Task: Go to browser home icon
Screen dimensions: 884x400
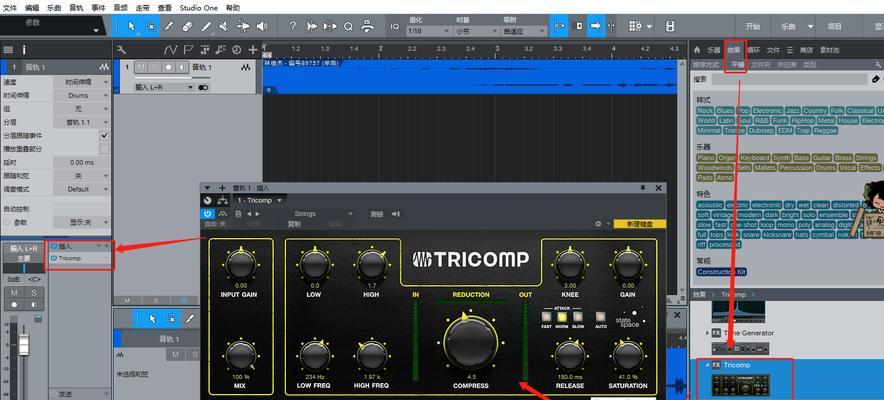Action: [697, 50]
